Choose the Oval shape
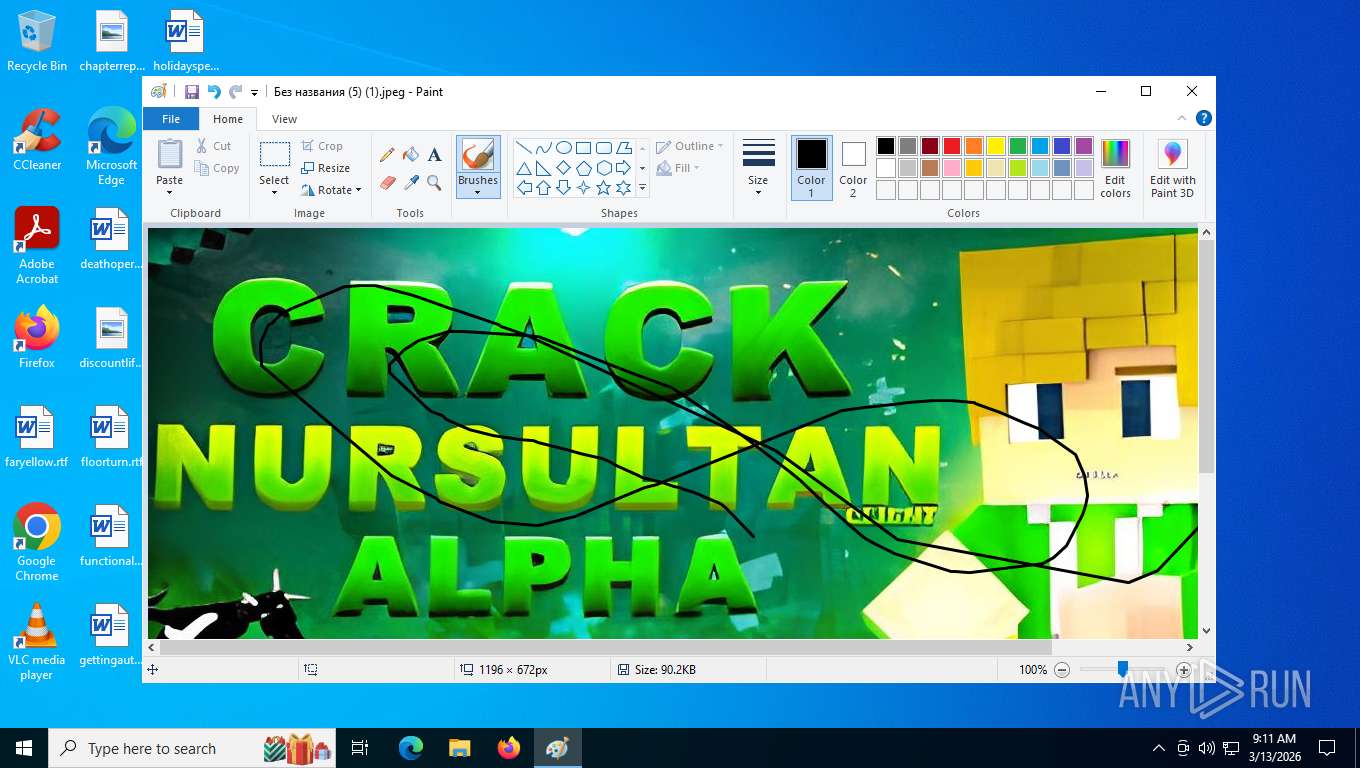 click(x=564, y=147)
